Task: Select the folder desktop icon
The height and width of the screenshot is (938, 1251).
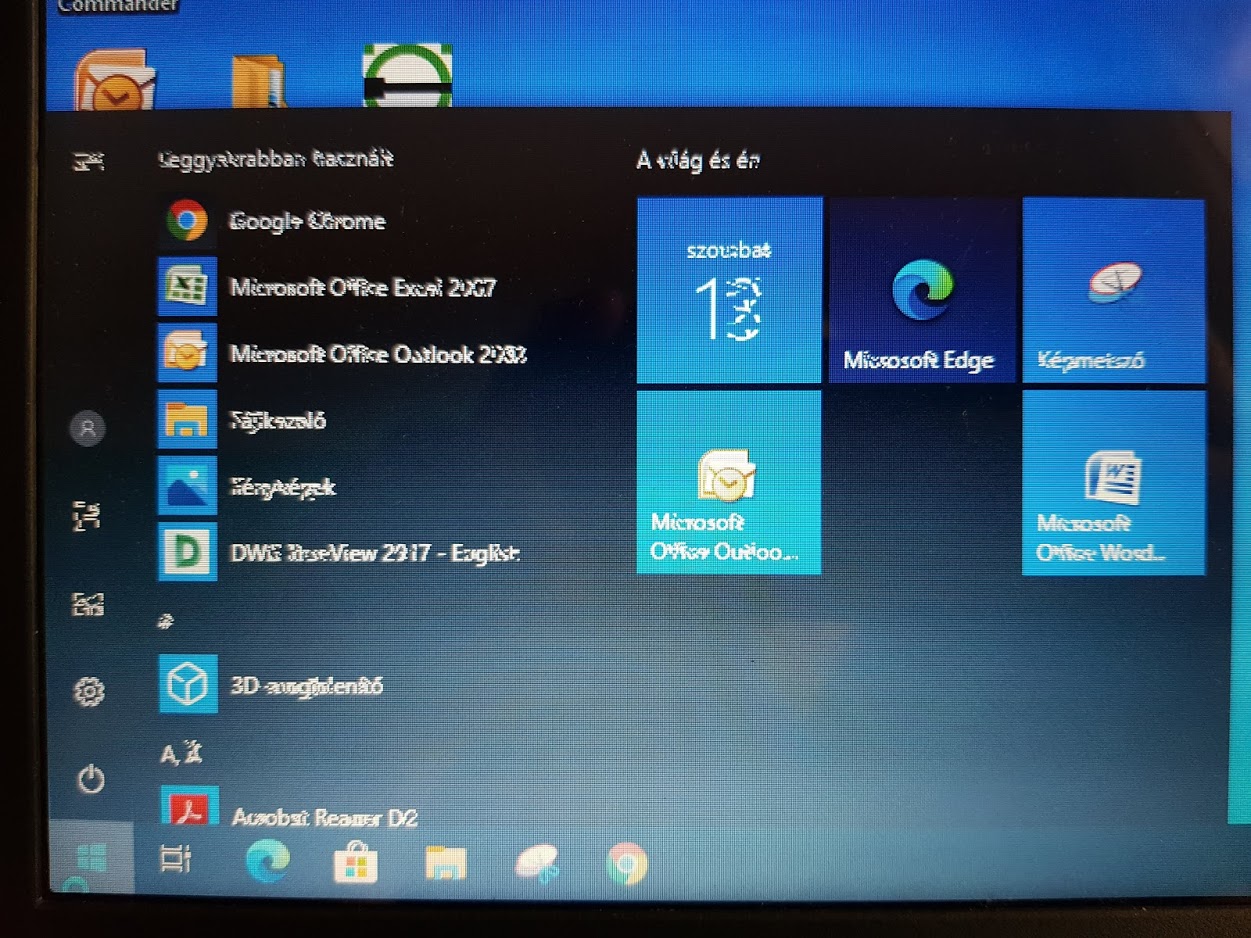Action: click(258, 81)
